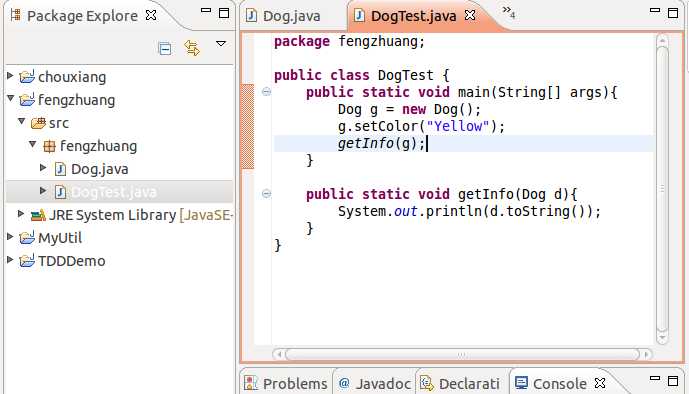Select fengzhuang project folder icon

[27, 99]
